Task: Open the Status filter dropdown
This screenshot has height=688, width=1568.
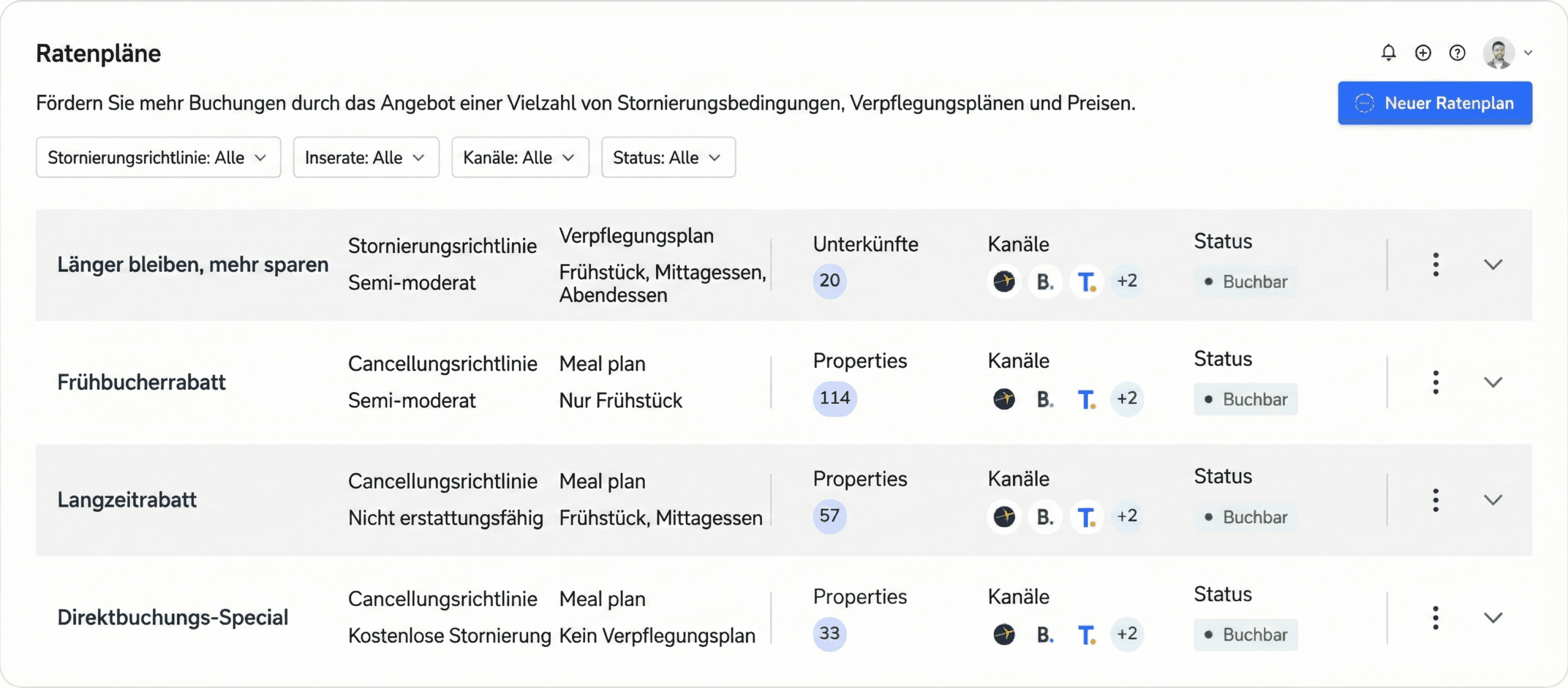Action: coord(668,157)
